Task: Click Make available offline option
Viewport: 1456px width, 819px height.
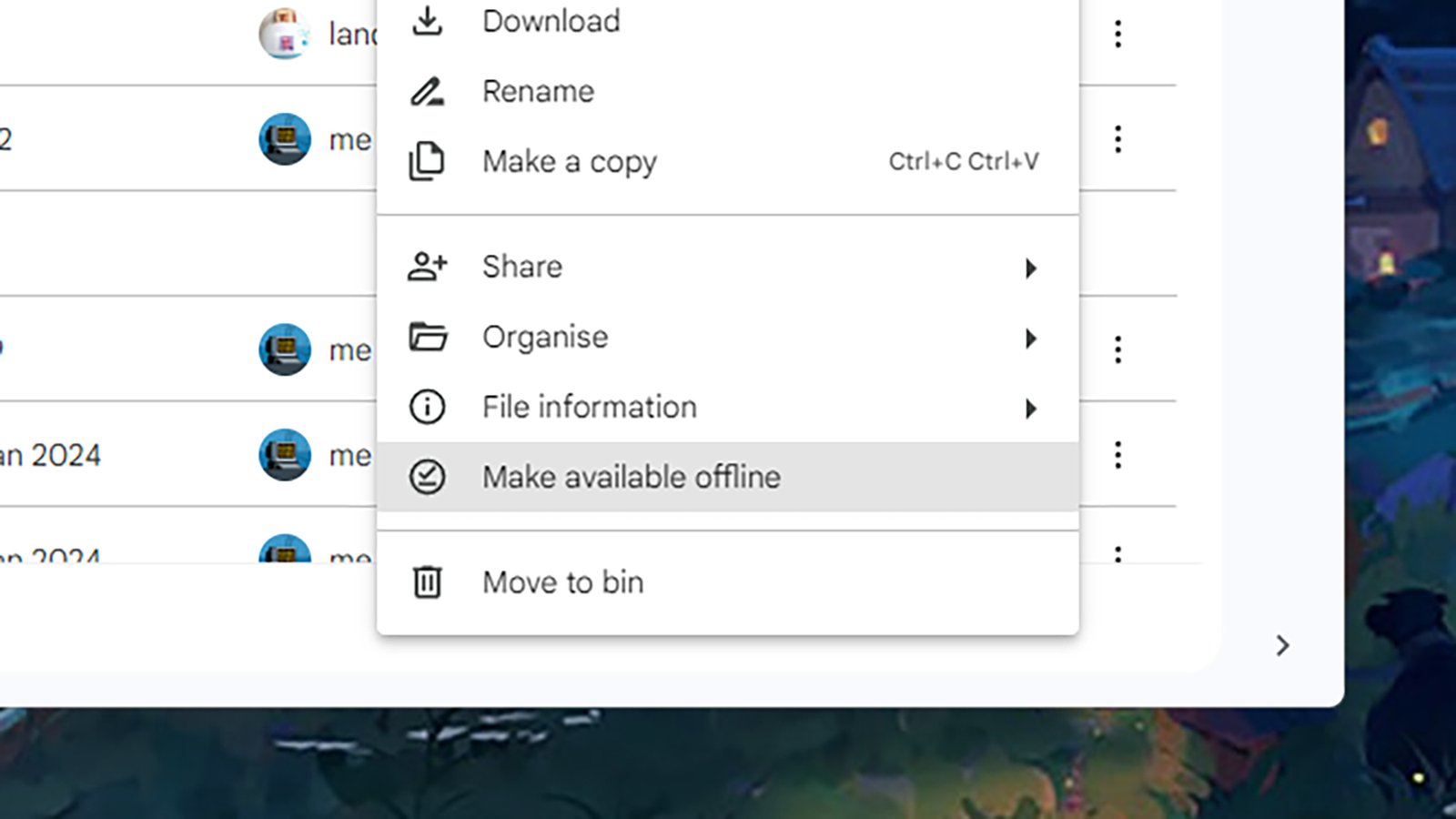Action: (728, 477)
